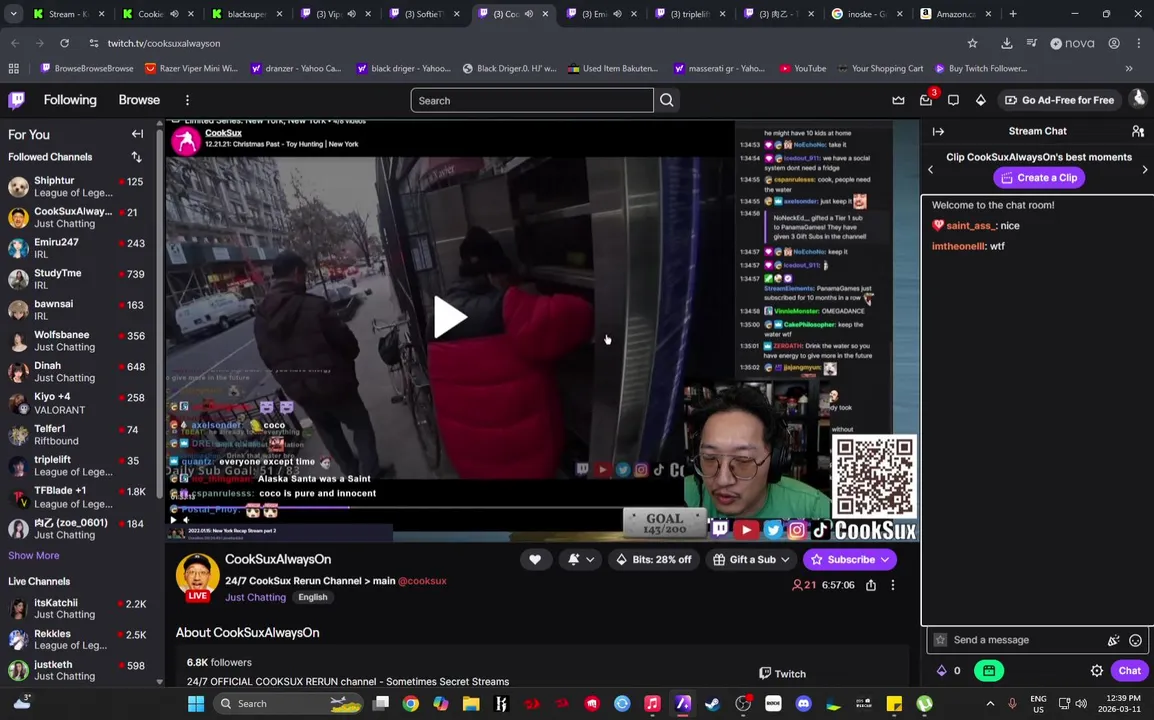
Task: Open chat settings gear icon
Action: pyautogui.click(x=1097, y=671)
